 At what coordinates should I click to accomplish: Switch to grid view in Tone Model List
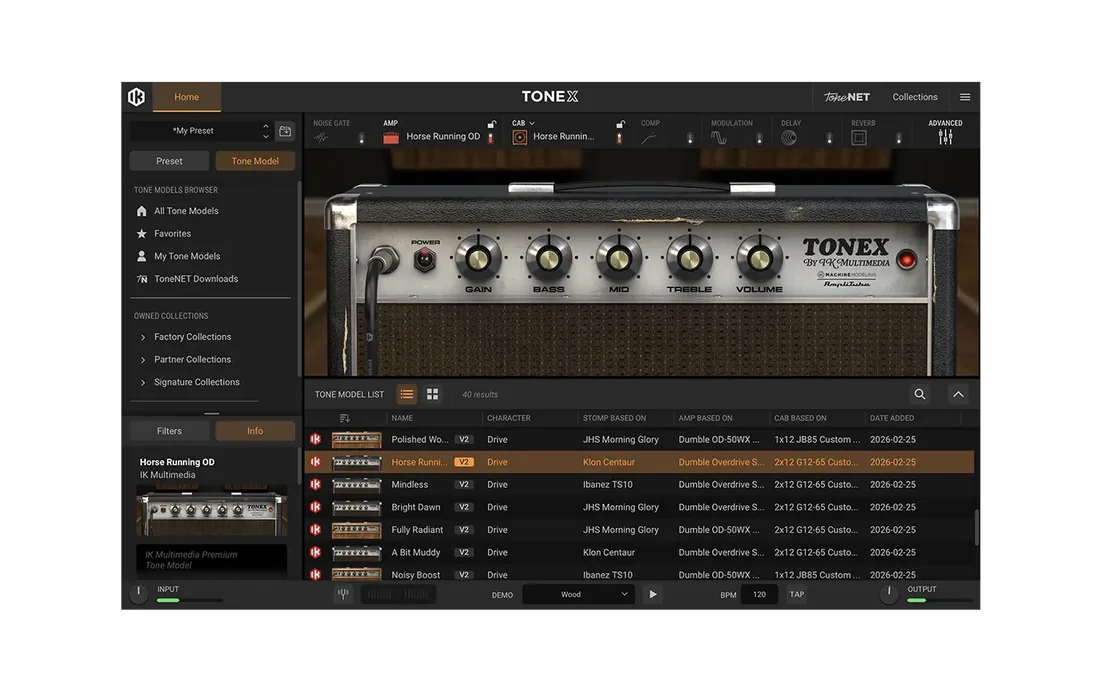click(x=433, y=394)
